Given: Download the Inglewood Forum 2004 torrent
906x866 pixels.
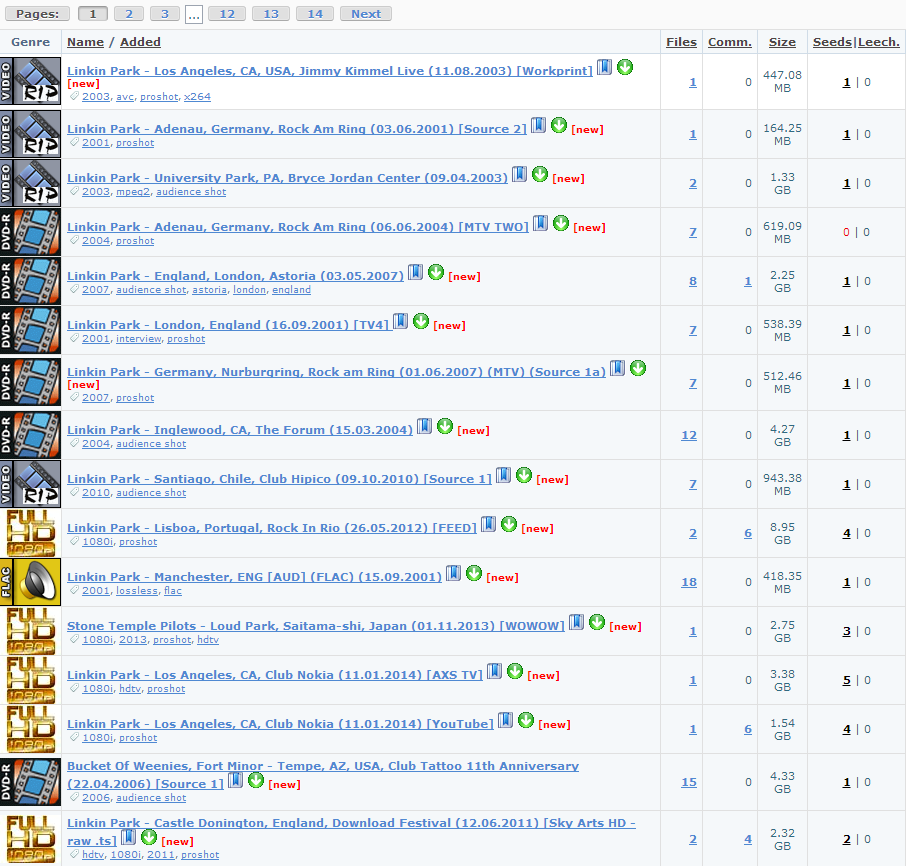Looking at the screenshot, I should click(445, 427).
